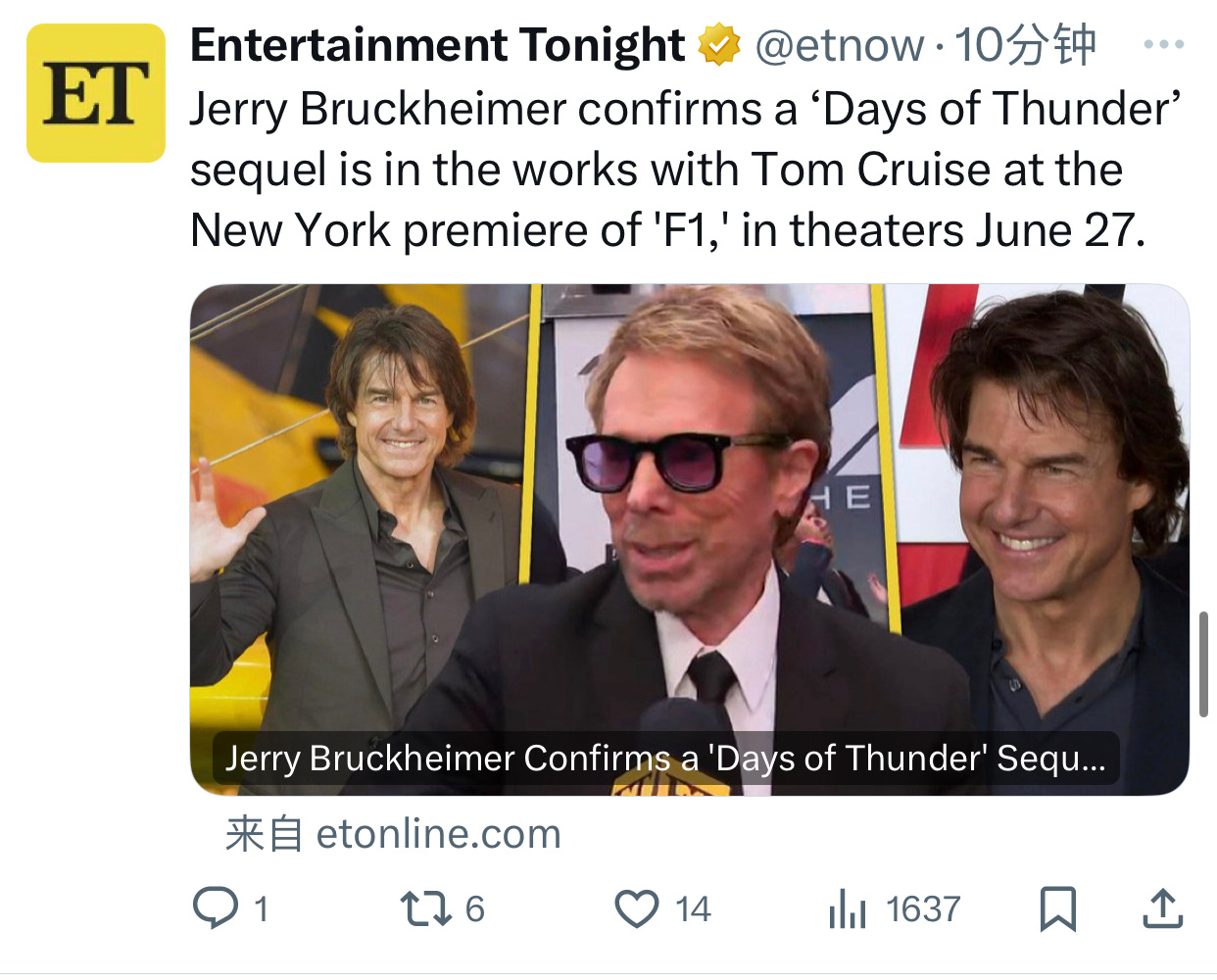The height and width of the screenshot is (980, 1217).
Task: Select the retweet count showing 6
Action: point(475,909)
